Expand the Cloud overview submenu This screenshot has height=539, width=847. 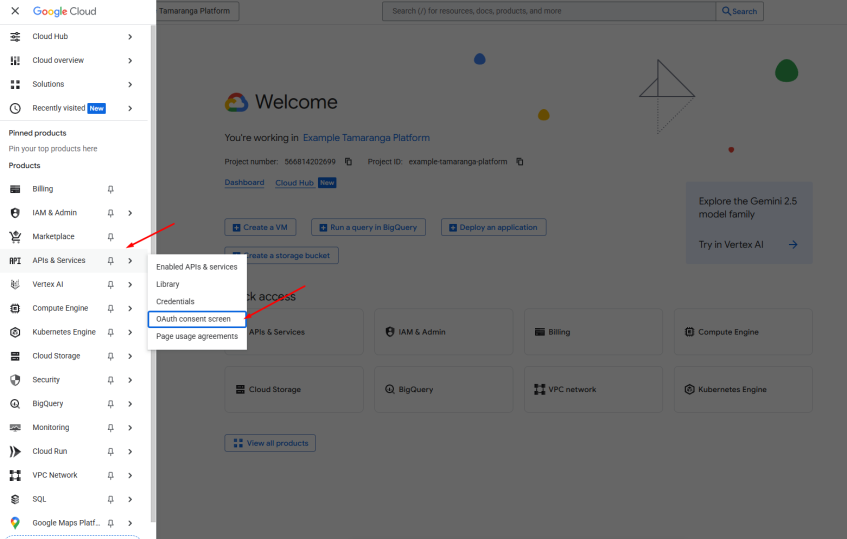click(x=130, y=60)
